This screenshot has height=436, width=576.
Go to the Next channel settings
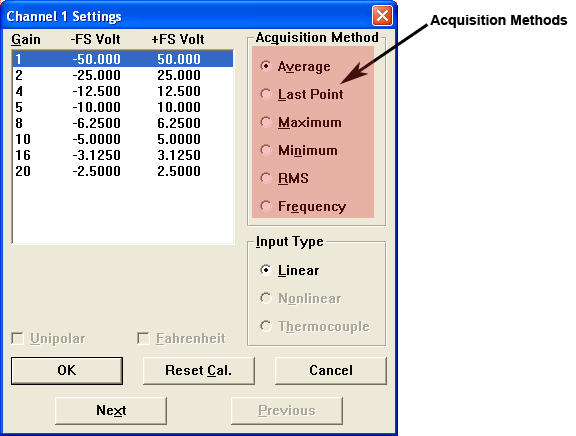(111, 410)
